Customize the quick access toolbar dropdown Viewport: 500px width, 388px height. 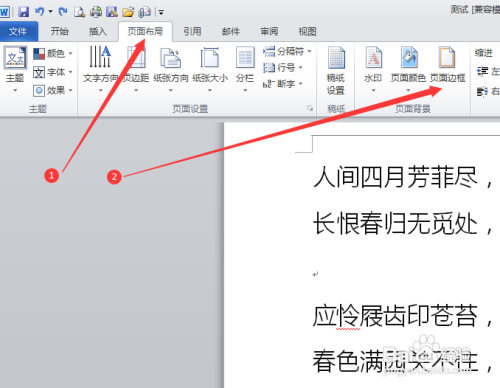[161, 13]
